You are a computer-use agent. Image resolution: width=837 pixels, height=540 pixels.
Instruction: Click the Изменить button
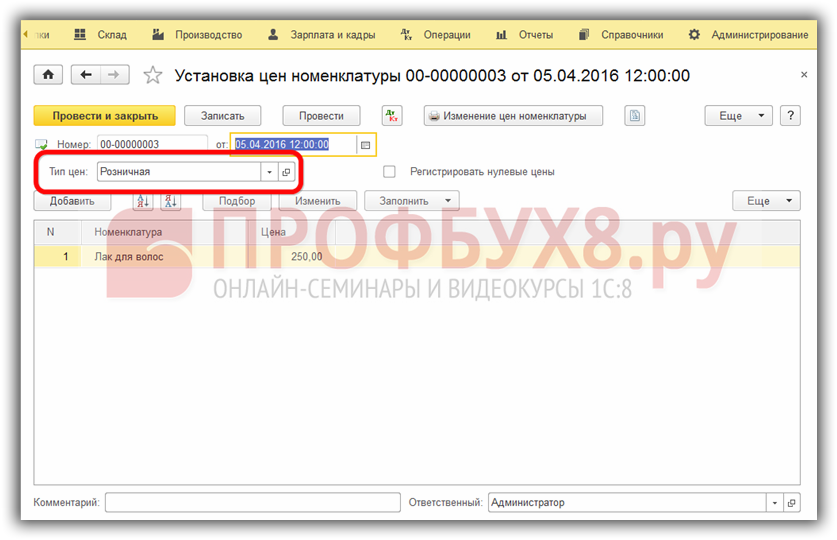pyautogui.click(x=318, y=201)
